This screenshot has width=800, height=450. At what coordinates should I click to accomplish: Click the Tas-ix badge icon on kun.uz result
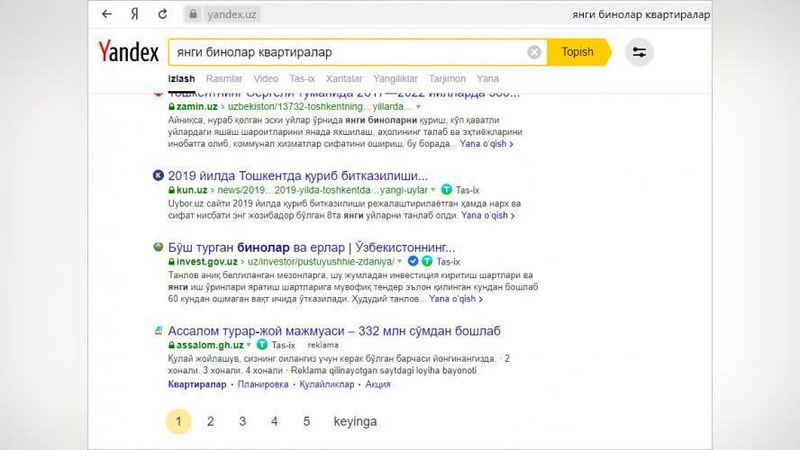point(446,190)
